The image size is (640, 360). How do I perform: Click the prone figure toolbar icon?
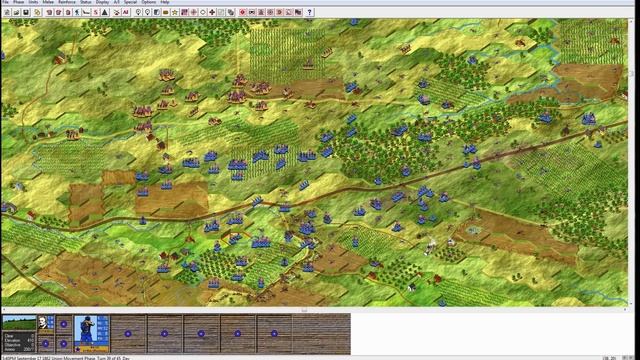coord(86,12)
